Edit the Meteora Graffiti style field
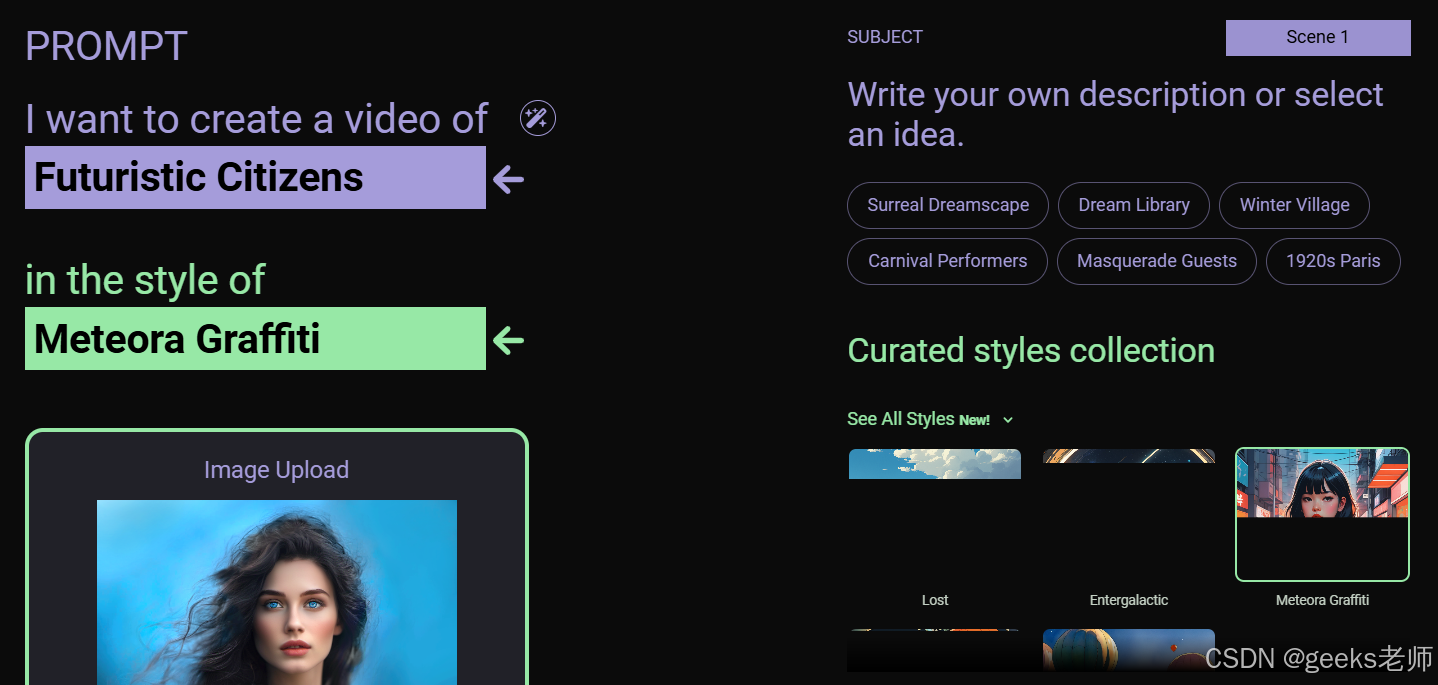This screenshot has width=1438, height=685. [255, 339]
